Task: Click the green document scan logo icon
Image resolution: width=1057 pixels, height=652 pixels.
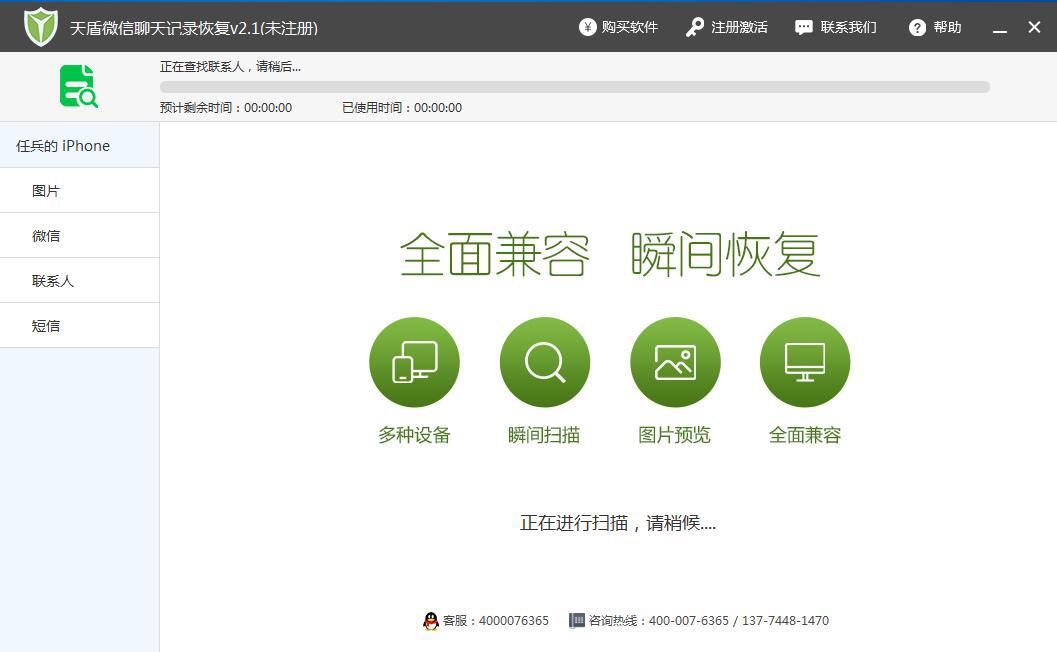Action: tap(78, 86)
